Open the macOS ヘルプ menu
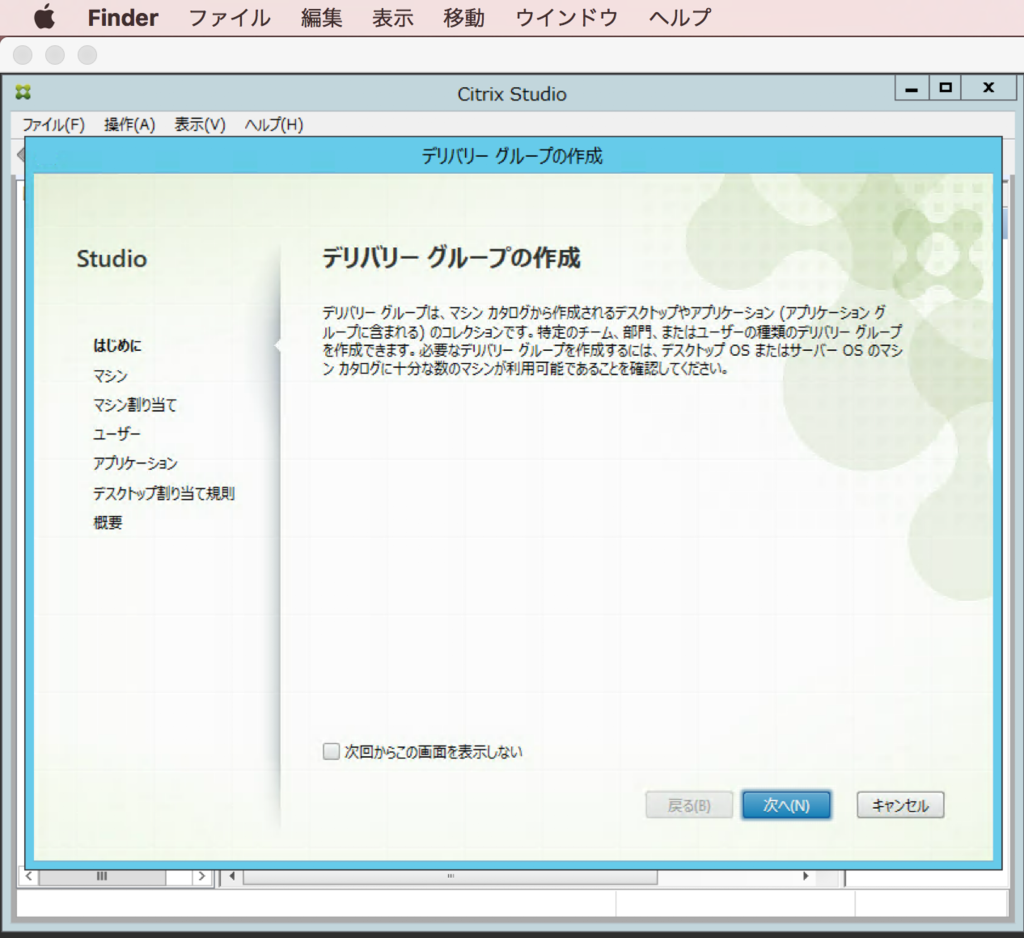1024x938 pixels. pyautogui.click(x=680, y=18)
